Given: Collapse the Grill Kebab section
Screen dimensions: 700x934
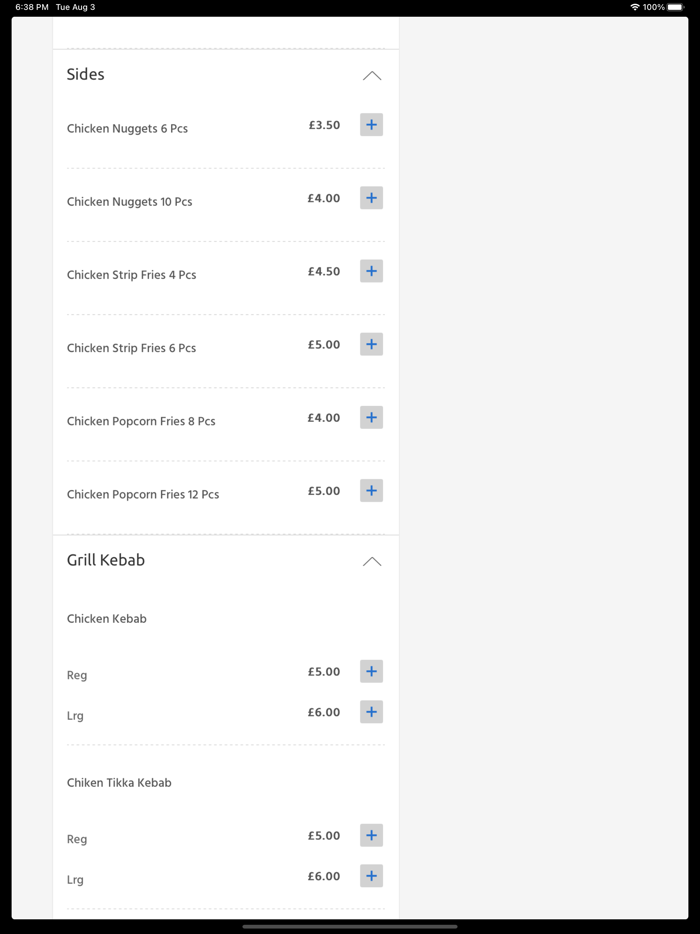Looking at the screenshot, I should point(372,561).
